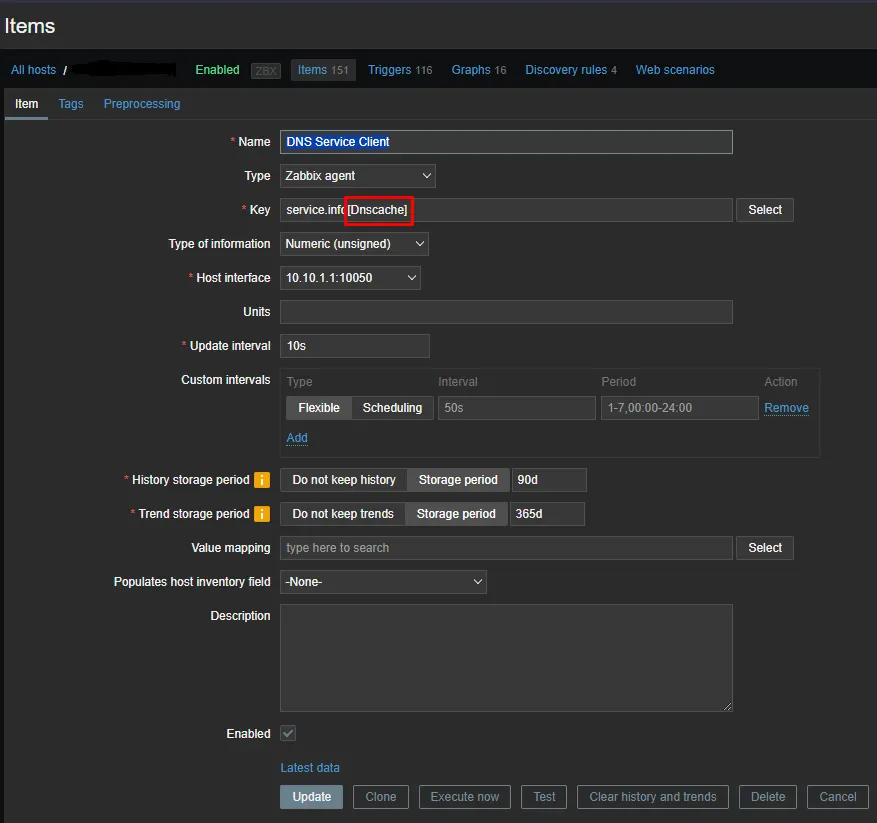
Task: Expand Type of information dropdown
Action: (x=354, y=244)
